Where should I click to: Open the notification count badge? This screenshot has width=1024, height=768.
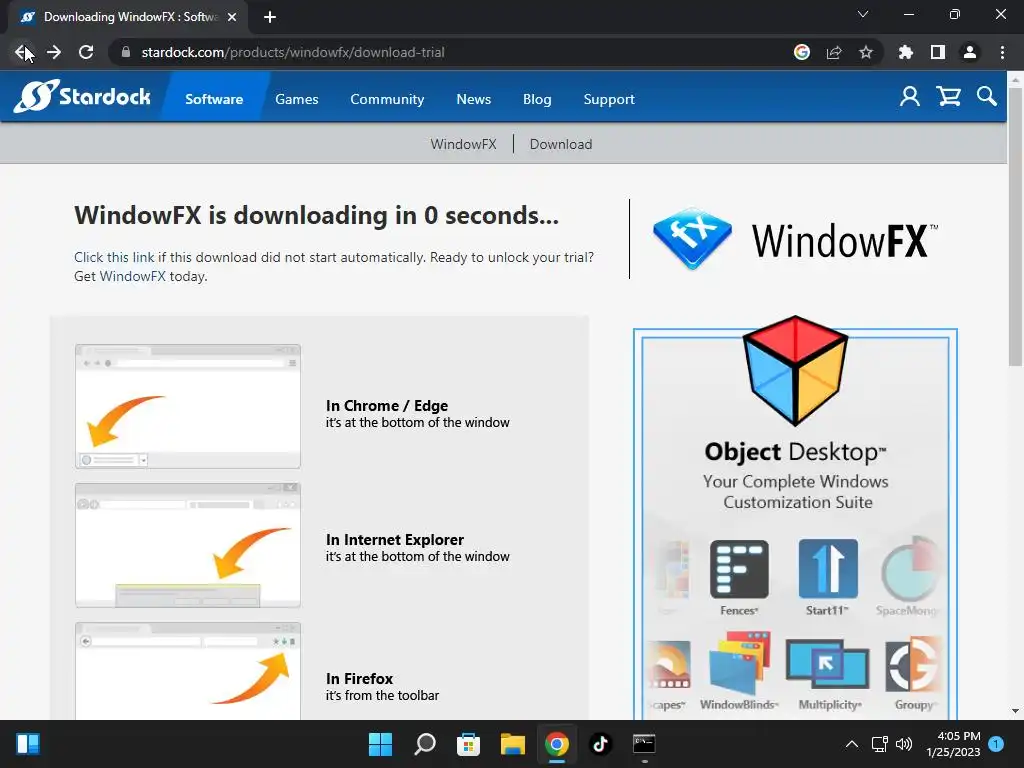[996, 744]
